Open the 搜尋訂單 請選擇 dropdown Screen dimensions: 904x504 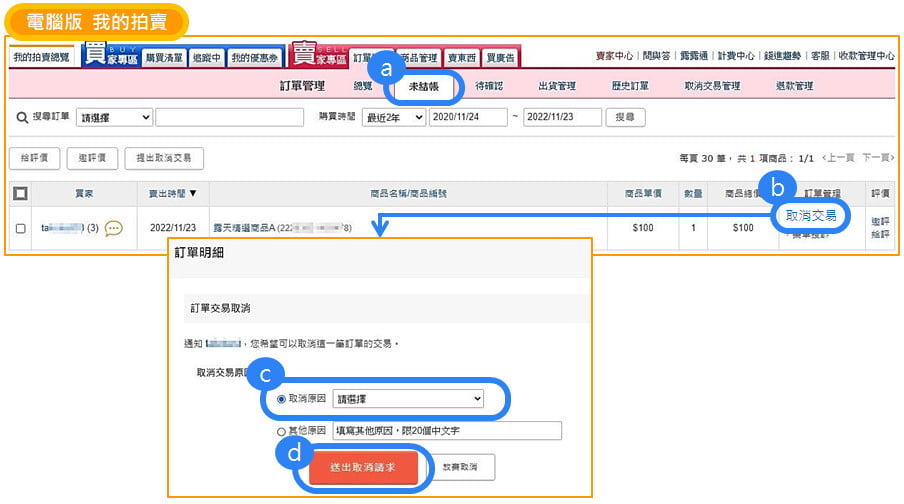pyautogui.click(x=114, y=118)
